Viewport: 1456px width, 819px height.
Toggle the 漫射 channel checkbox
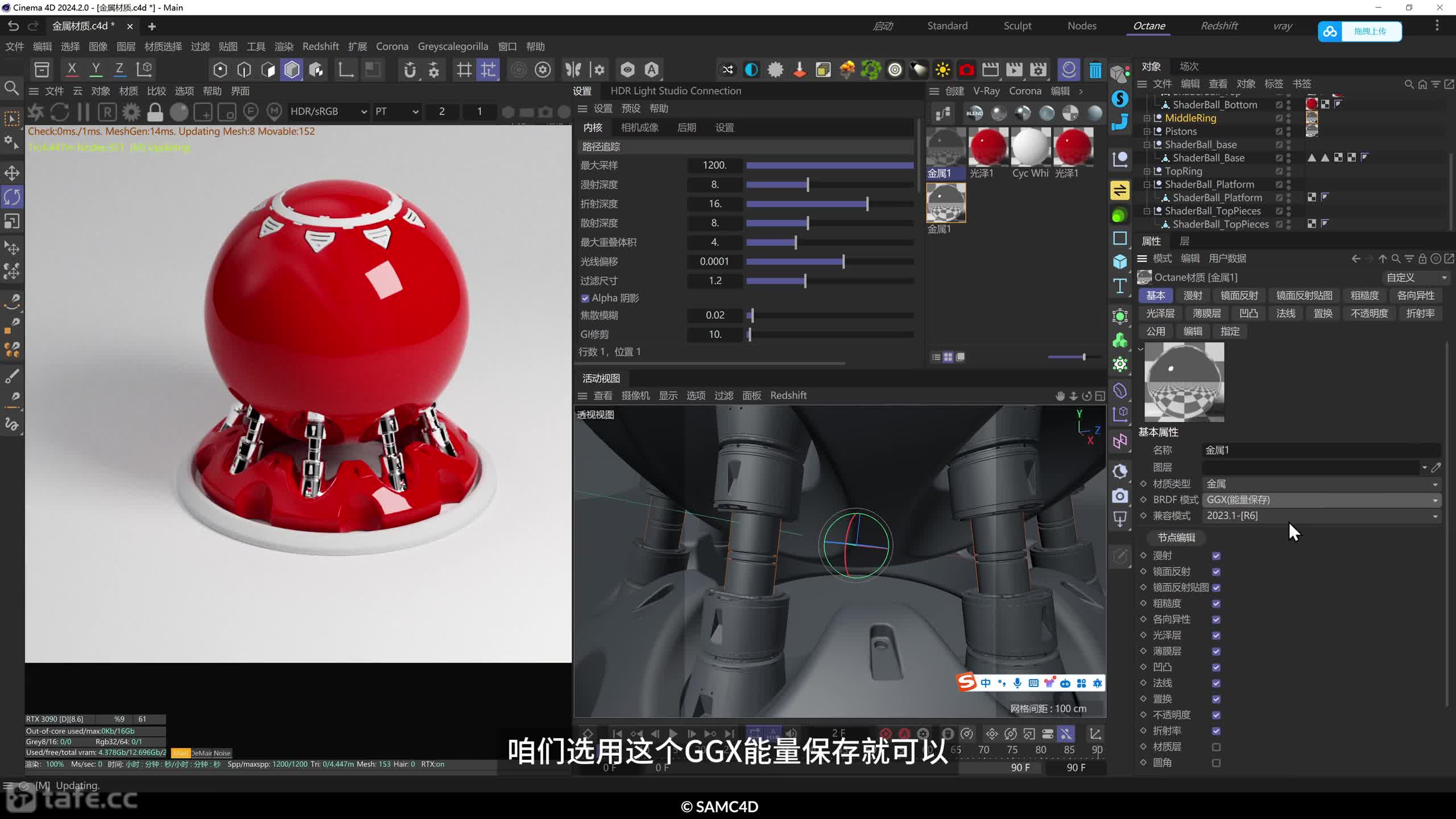coord(1216,556)
